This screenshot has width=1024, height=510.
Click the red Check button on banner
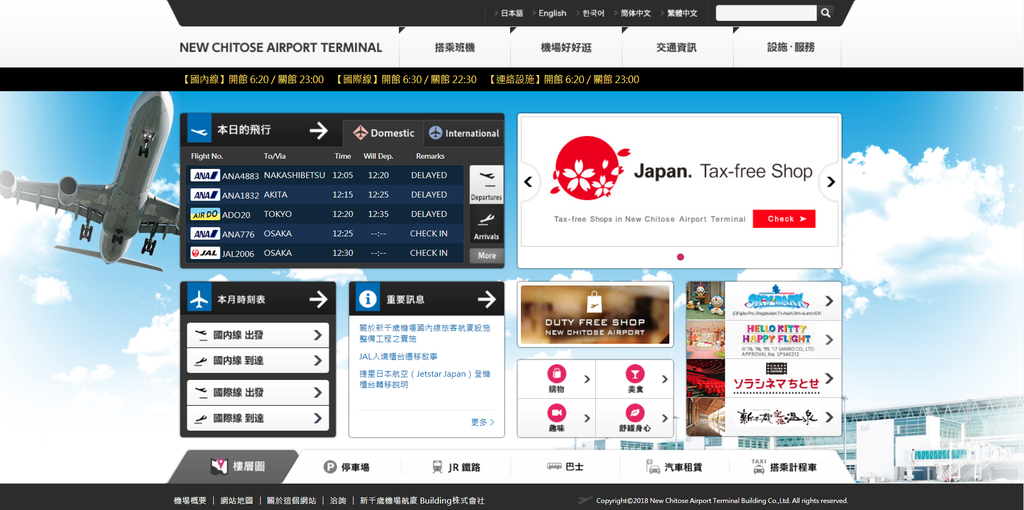784,219
